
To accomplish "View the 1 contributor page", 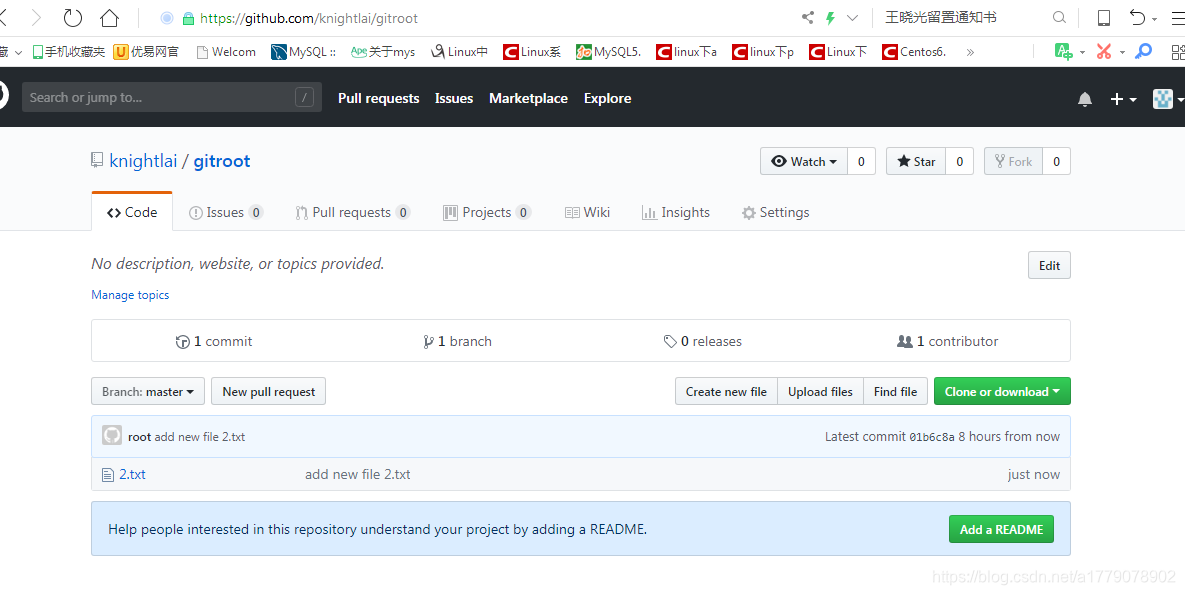I will pyautogui.click(x=947, y=341).
